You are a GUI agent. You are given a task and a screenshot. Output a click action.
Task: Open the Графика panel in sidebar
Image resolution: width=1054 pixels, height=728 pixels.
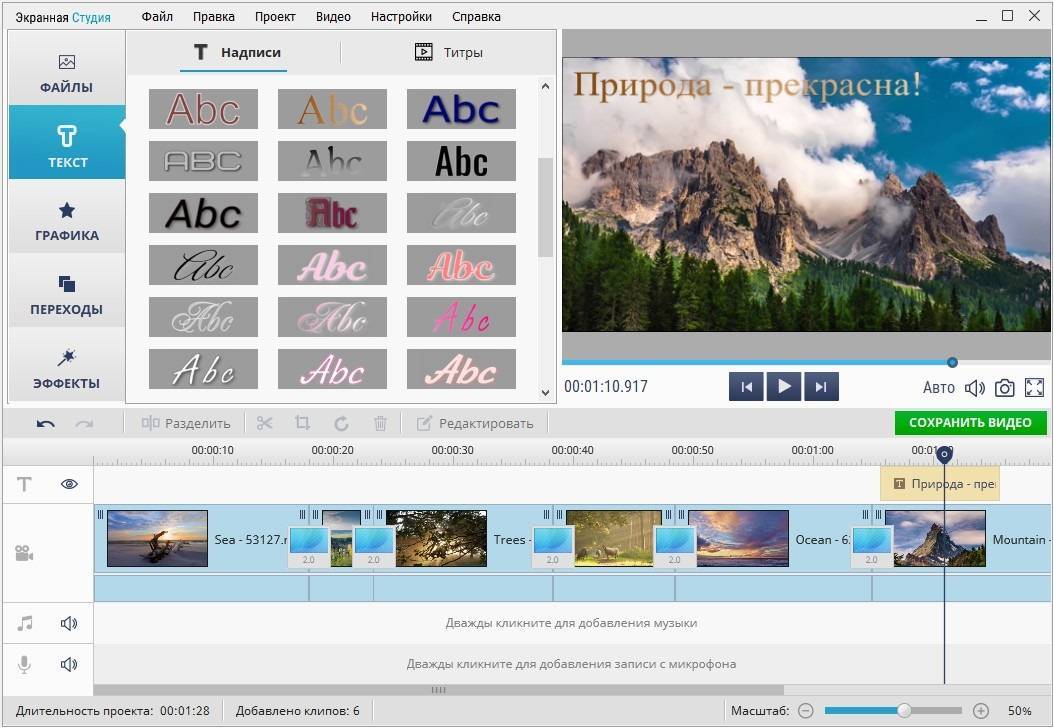(x=67, y=222)
